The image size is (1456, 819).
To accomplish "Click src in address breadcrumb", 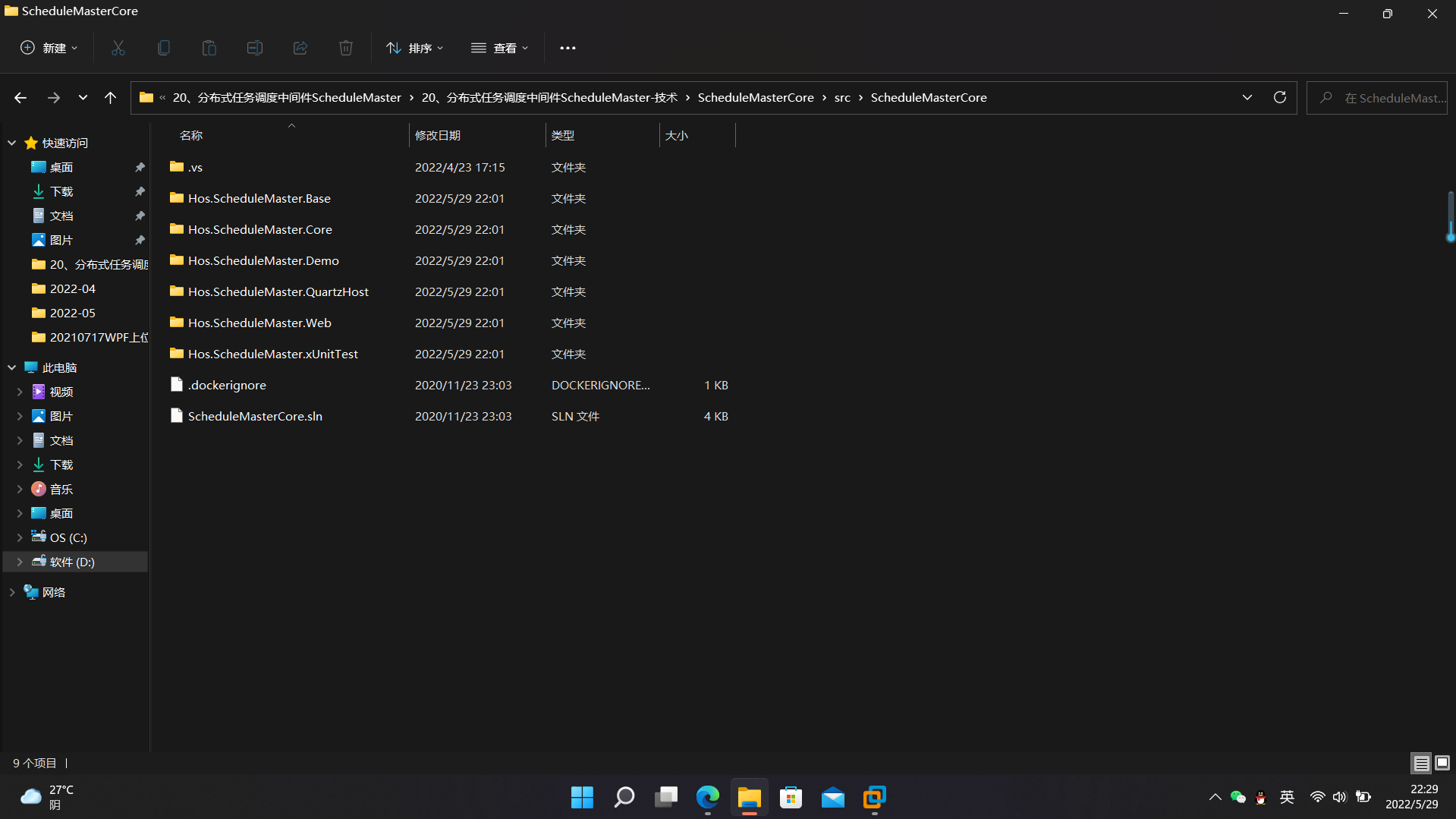I will coord(842,98).
